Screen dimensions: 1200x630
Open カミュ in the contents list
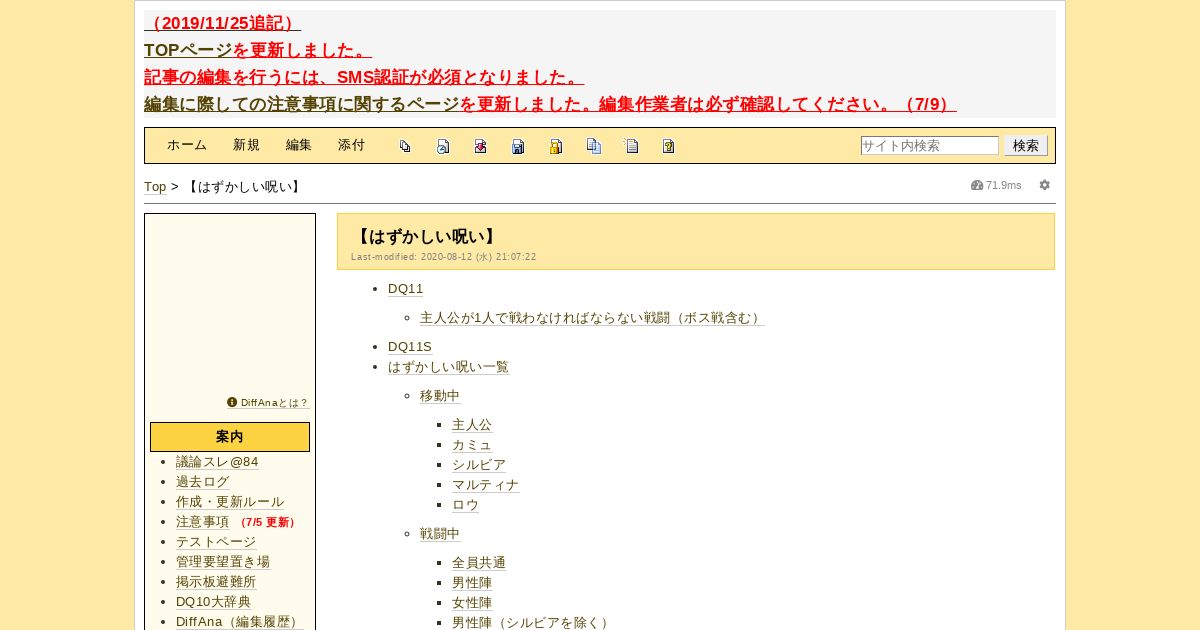coord(472,445)
